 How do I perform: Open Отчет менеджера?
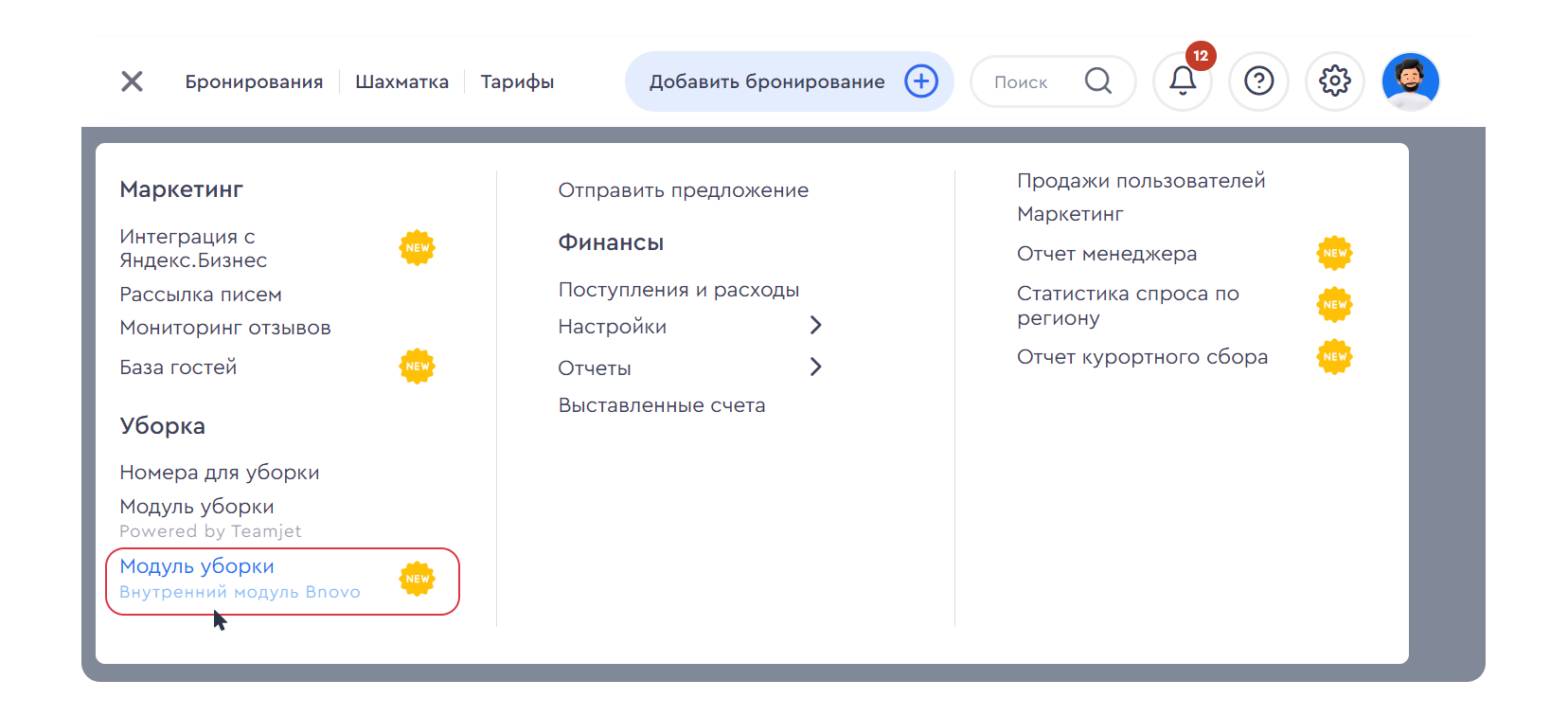[1107, 254]
